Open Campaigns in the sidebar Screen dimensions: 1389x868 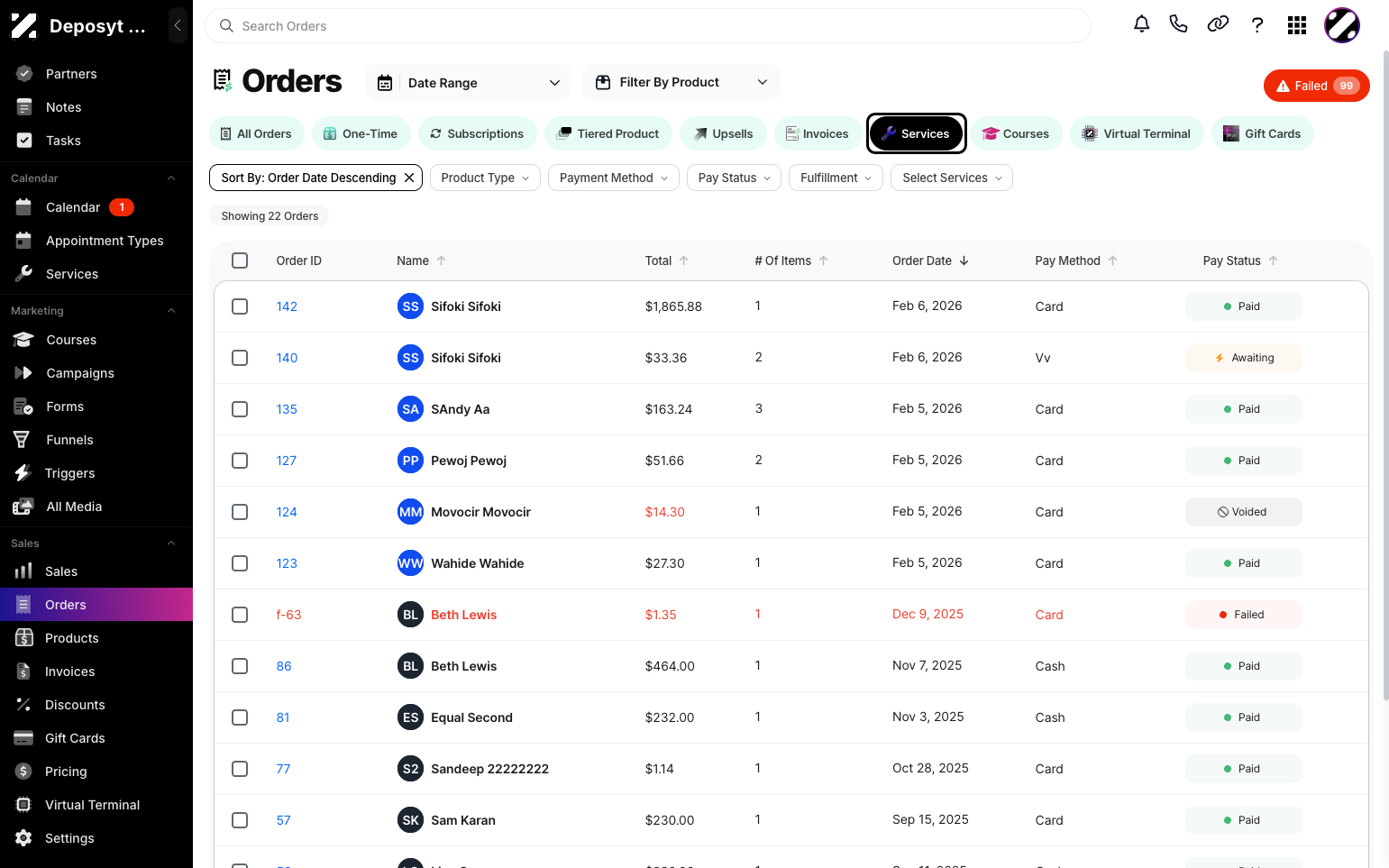(x=96, y=373)
